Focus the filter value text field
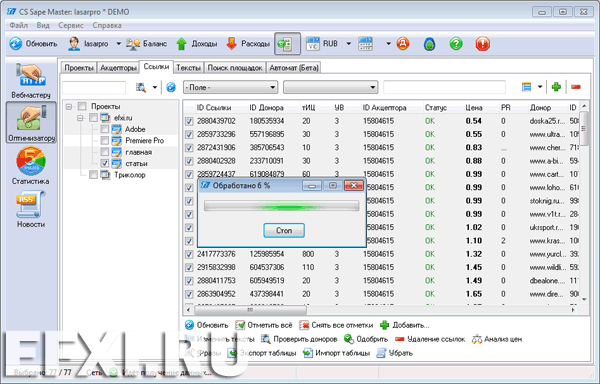This screenshot has width=600, height=384. click(x=444, y=87)
